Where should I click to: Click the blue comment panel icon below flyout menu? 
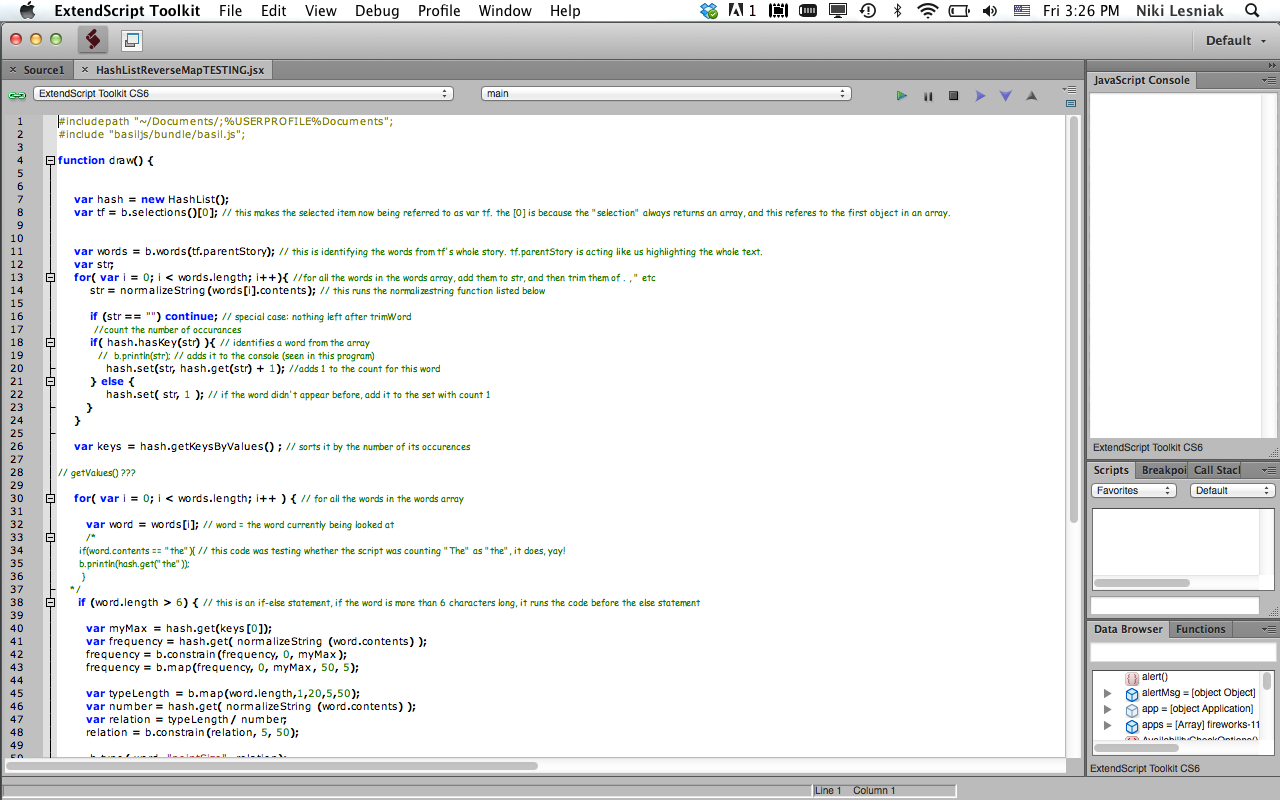point(1071,103)
